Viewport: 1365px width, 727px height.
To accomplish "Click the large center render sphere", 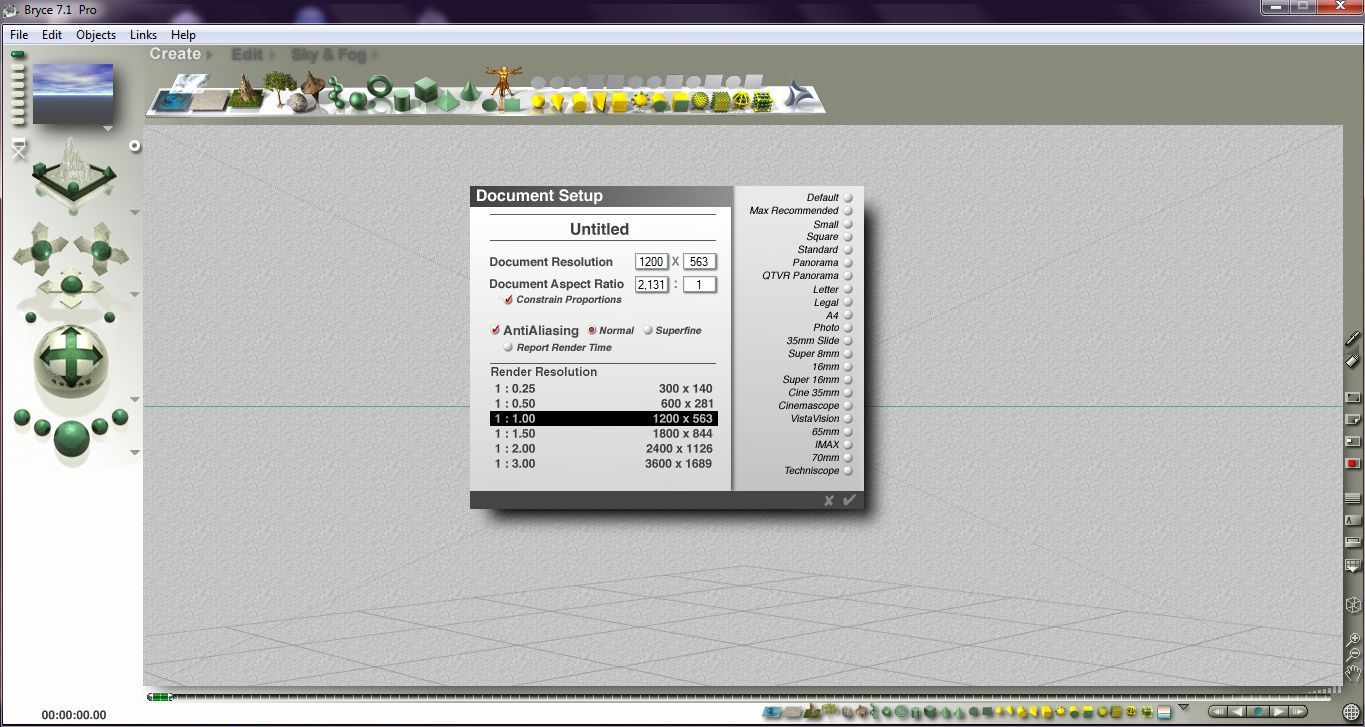I will (71, 437).
